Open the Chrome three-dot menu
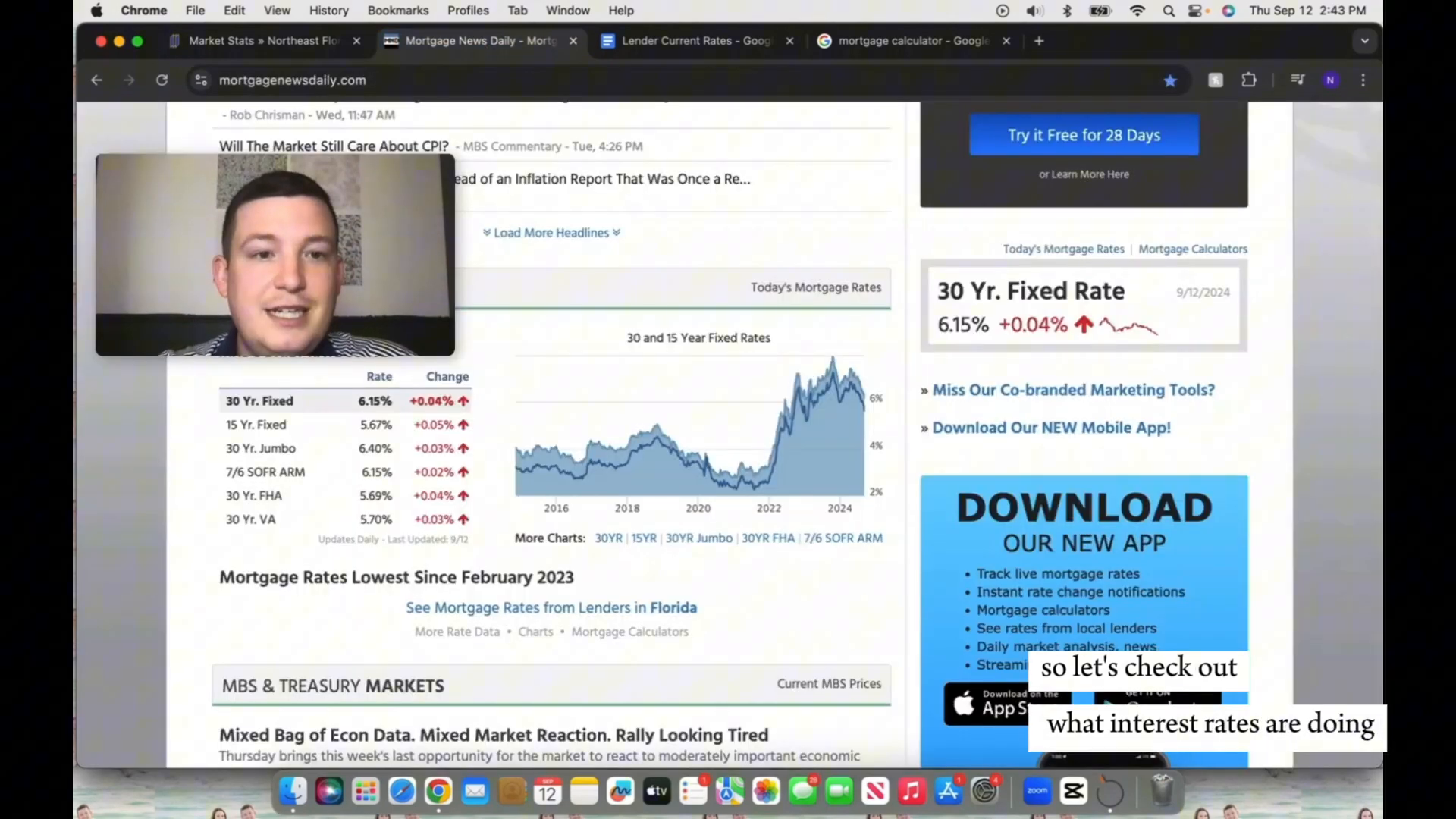1456x819 pixels. (x=1363, y=80)
